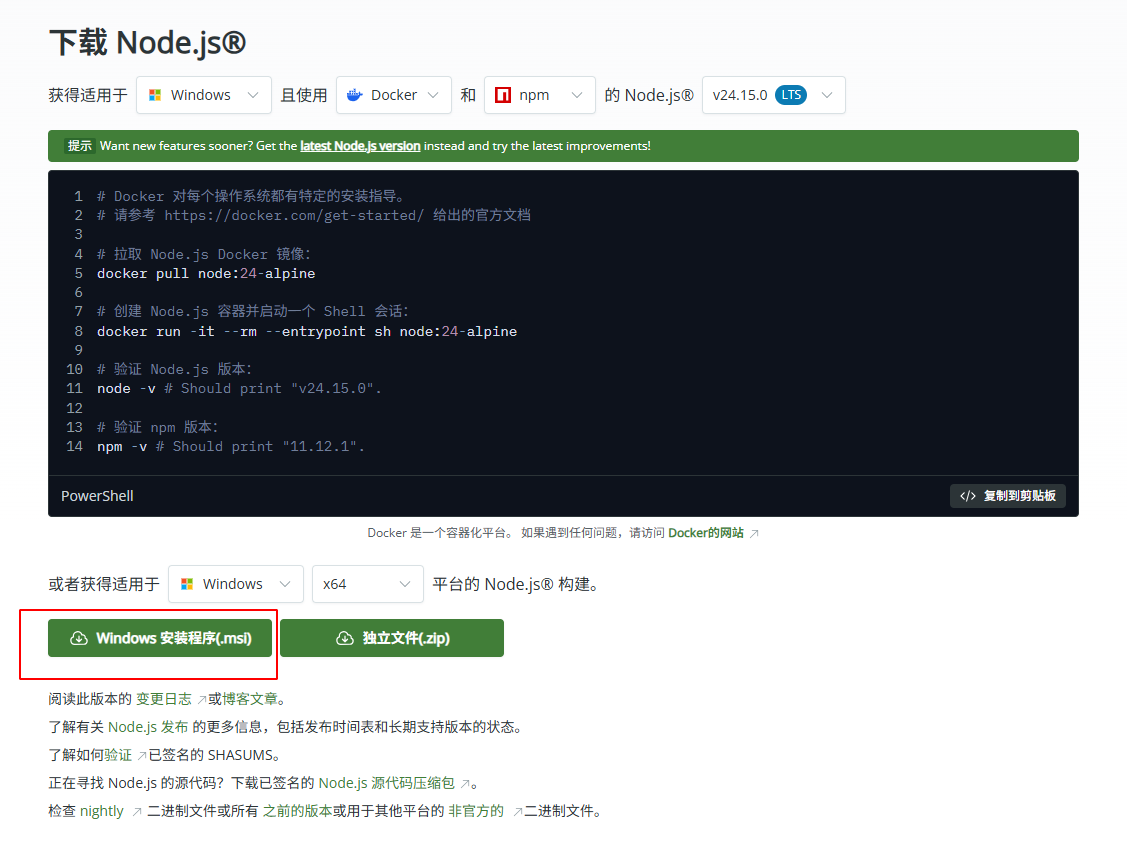Click the external arrow icon after Docker的网站

(754, 534)
